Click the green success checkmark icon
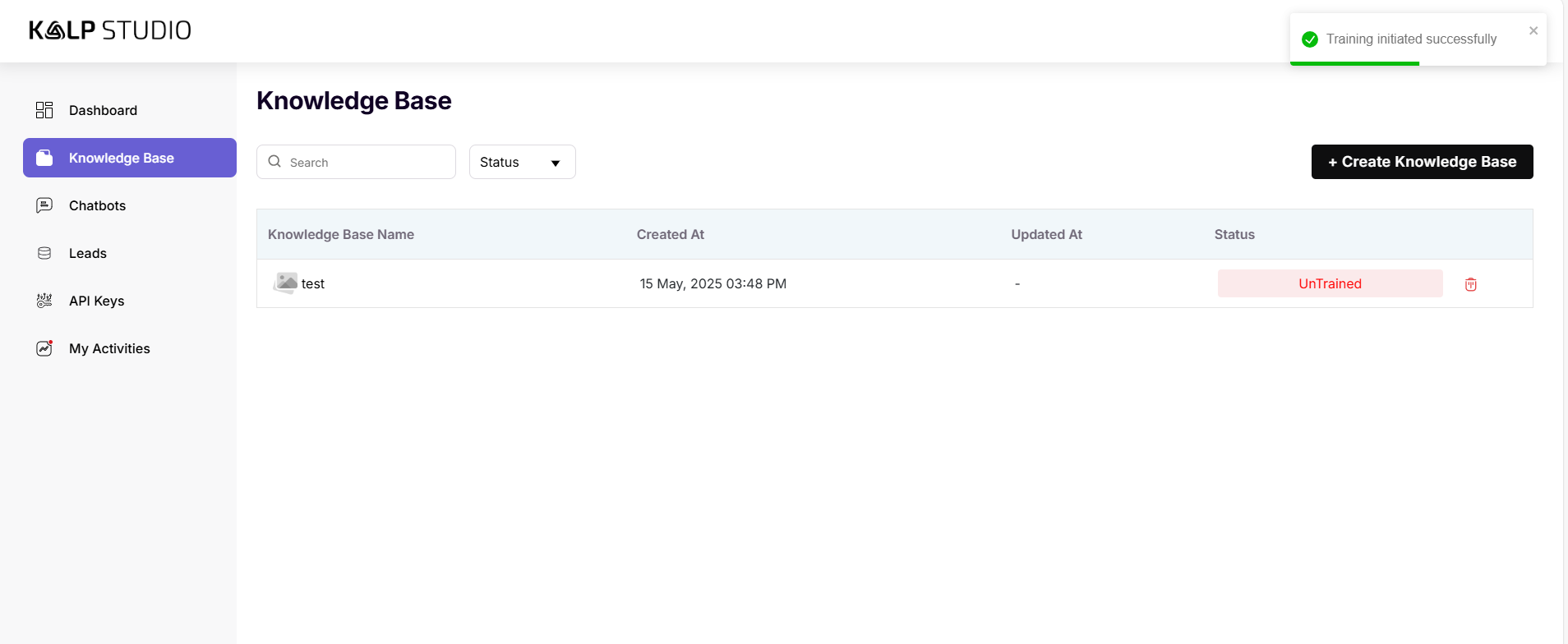1568x644 pixels. [1310, 39]
